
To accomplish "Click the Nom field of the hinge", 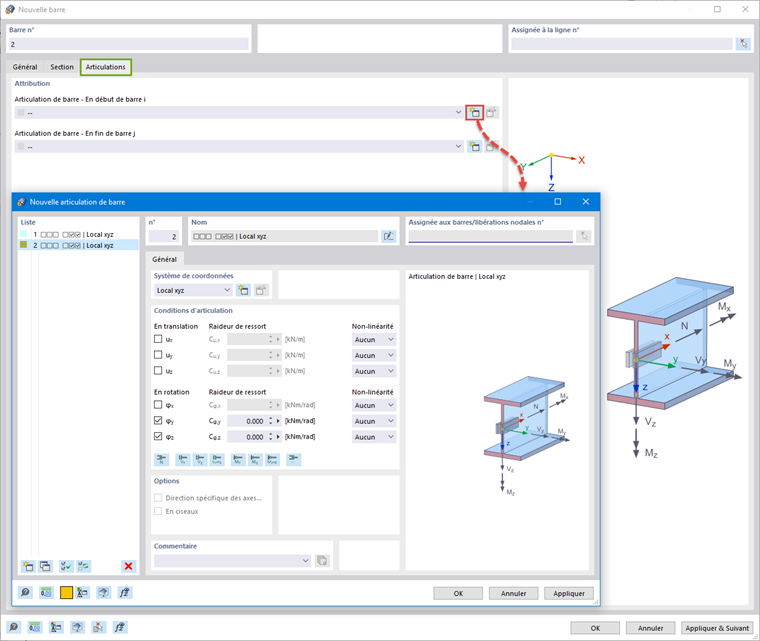I will (x=284, y=236).
